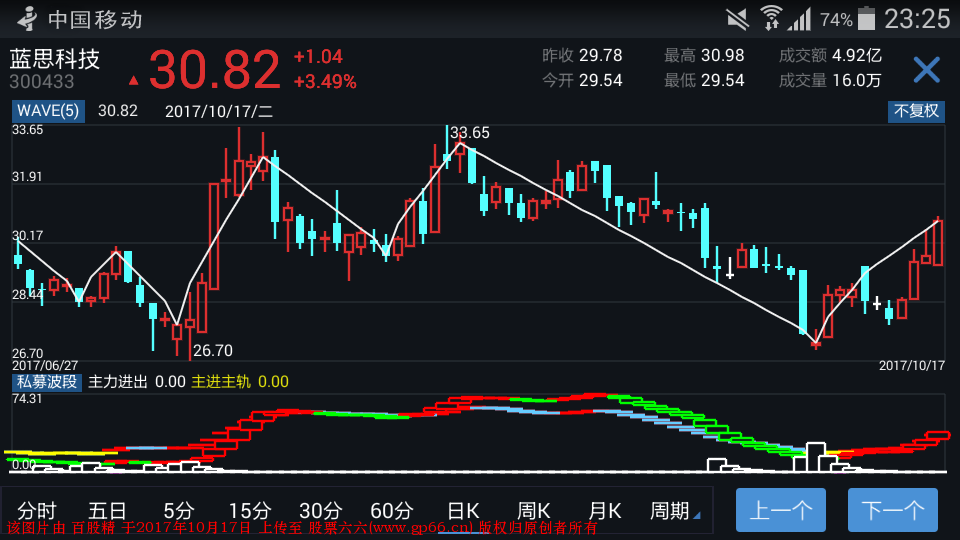Viewport: 960px width, 540px height.
Task: Tap the 26.70 low point label on chart
Action: [x=213, y=351]
